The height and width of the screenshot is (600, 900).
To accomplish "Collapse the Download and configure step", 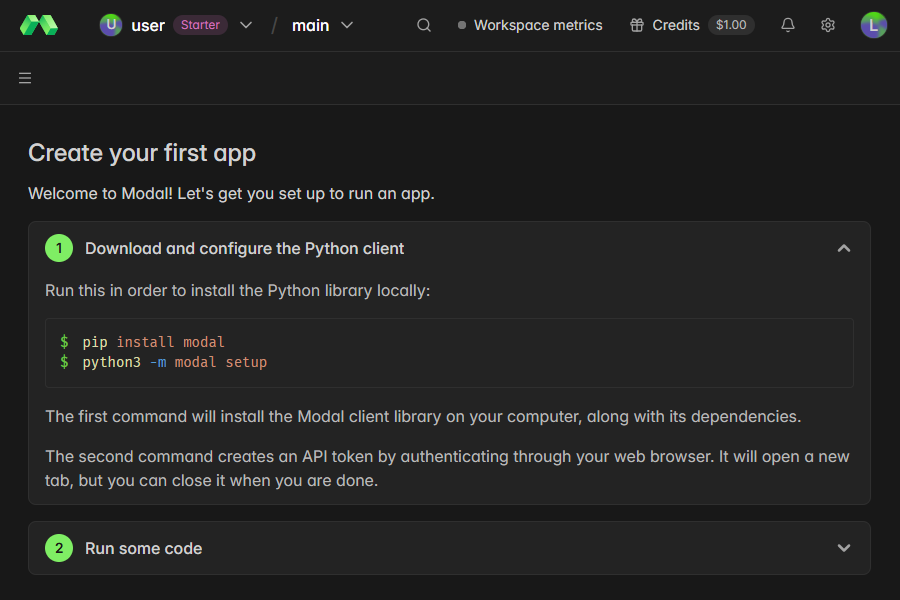I will (x=843, y=248).
